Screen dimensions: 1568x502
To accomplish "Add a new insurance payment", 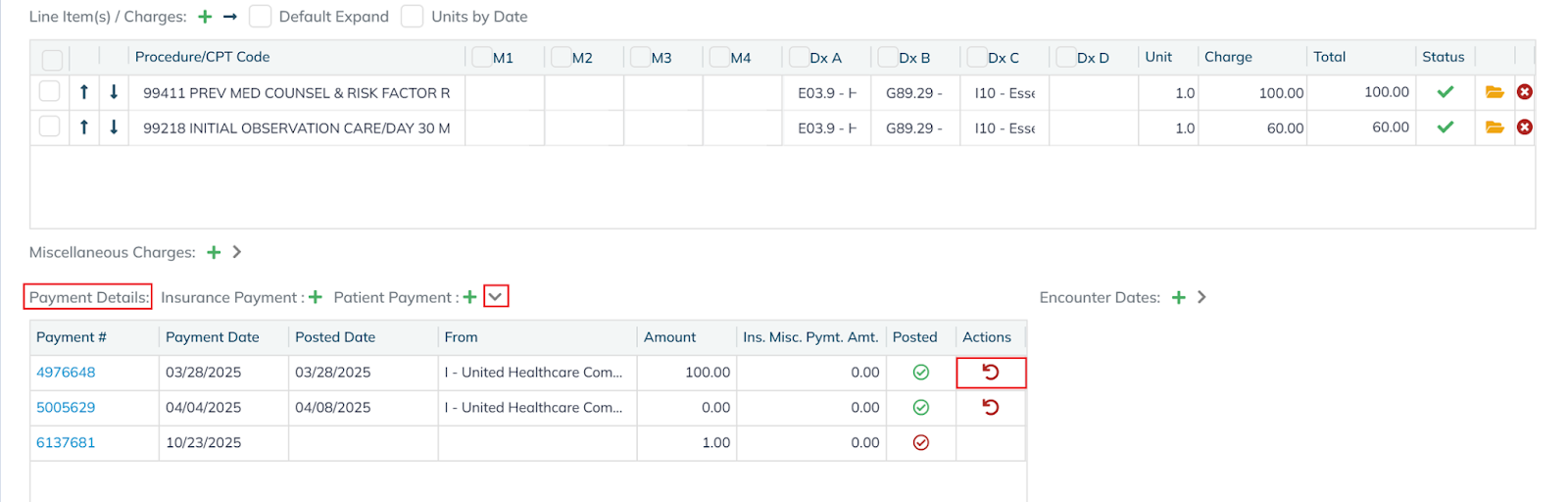I will tap(316, 297).
